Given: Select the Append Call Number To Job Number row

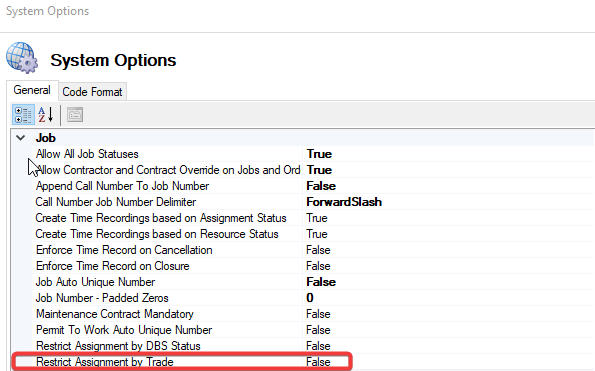Looking at the screenshot, I should pyautogui.click(x=167, y=186).
